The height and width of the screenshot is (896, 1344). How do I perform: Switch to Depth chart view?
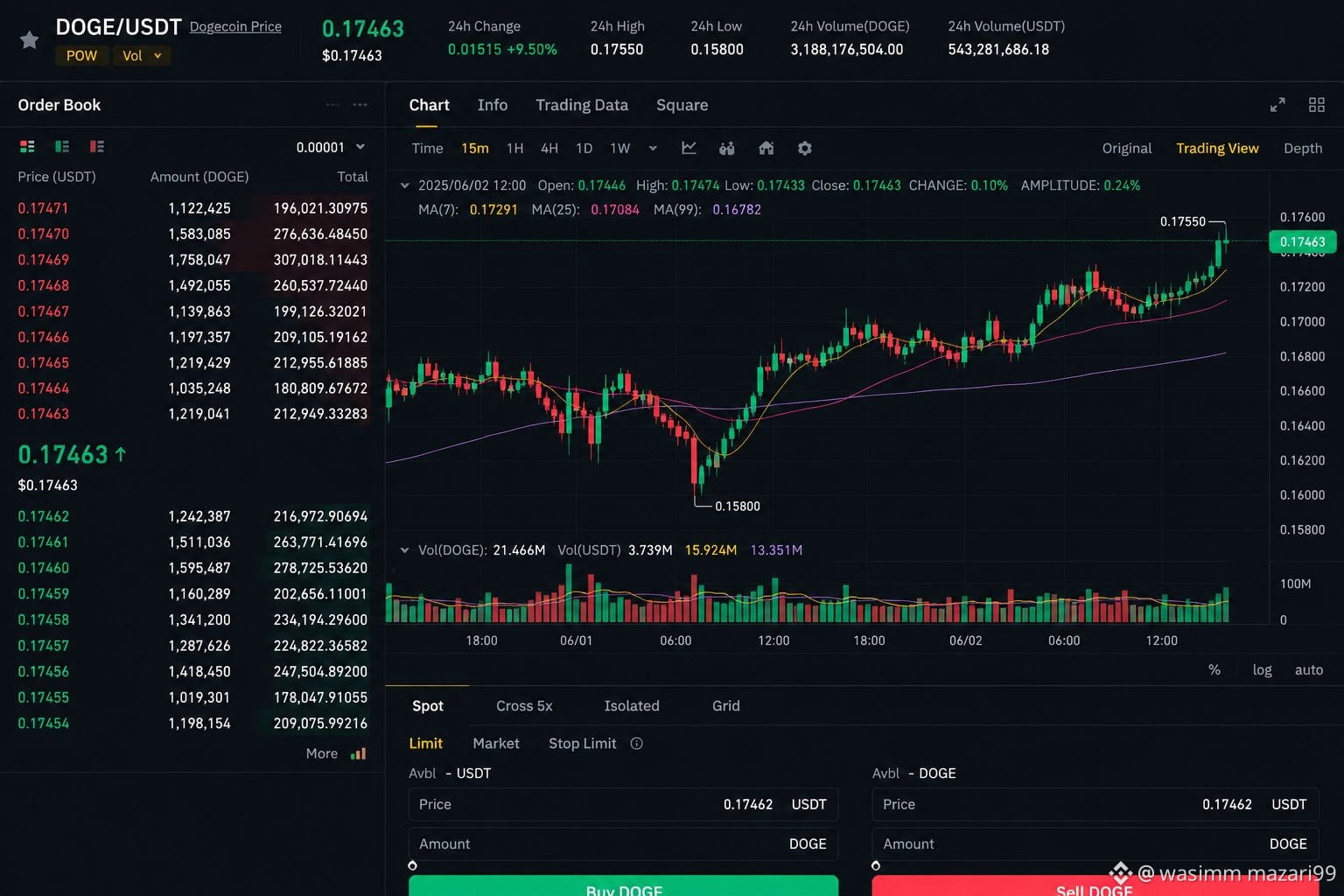click(x=1303, y=149)
